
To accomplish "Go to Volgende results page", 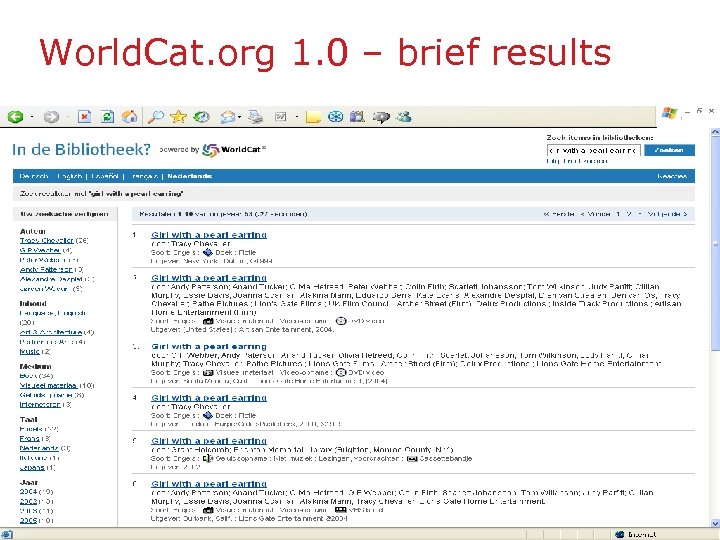I will 667,214.
